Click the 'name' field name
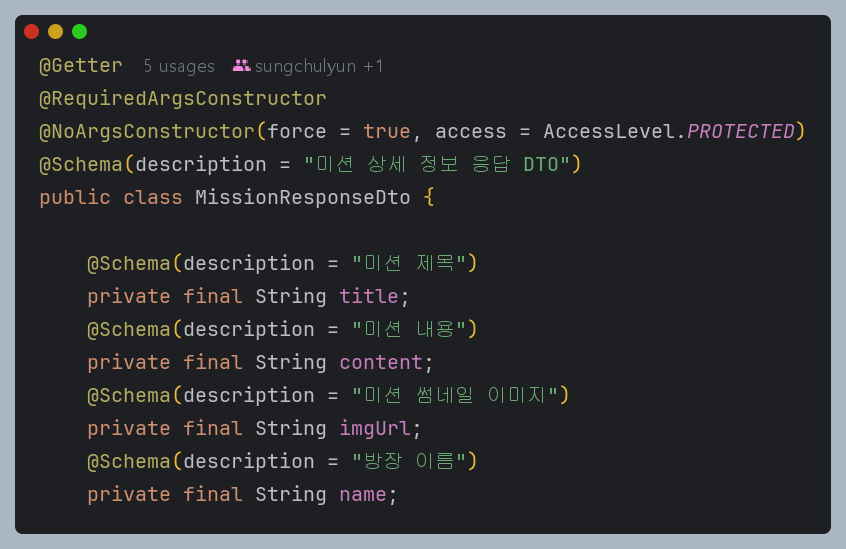Screen dimensions: 846x549 (x=363, y=494)
